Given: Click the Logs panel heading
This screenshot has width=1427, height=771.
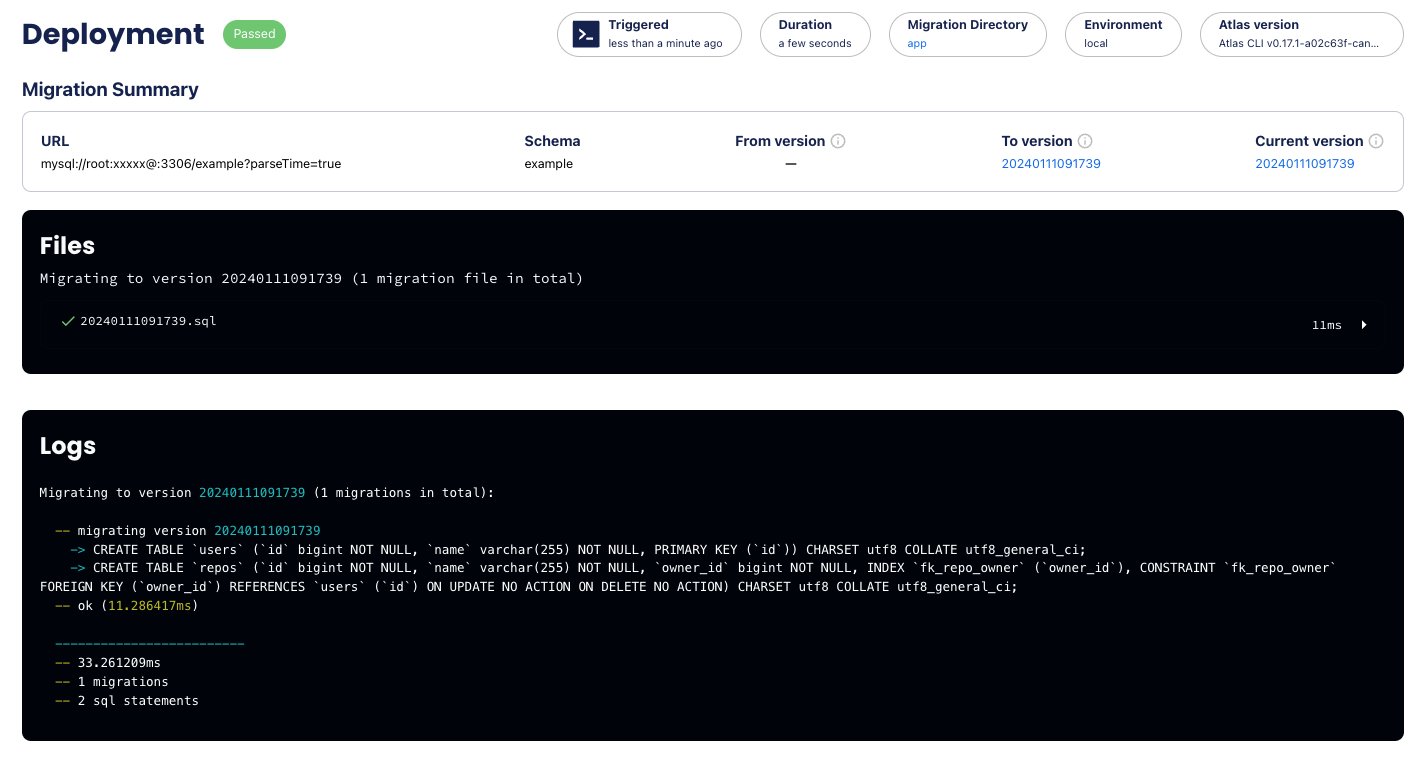Looking at the screenshot, I should pos(68,446).
